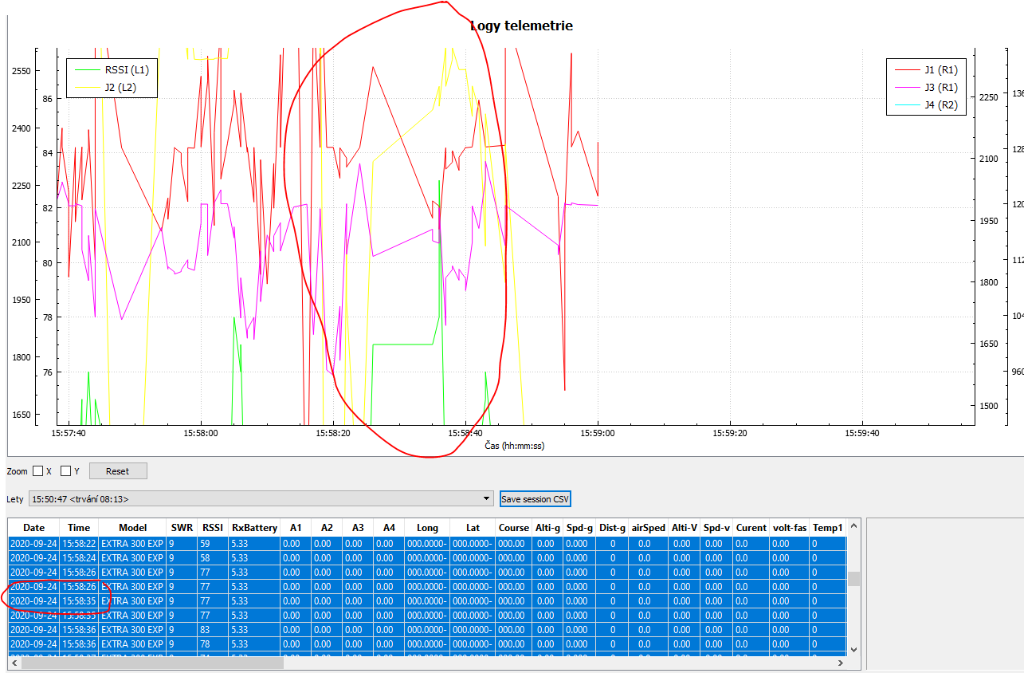Click the J4 (R2) legend entry

coord(940,104)
